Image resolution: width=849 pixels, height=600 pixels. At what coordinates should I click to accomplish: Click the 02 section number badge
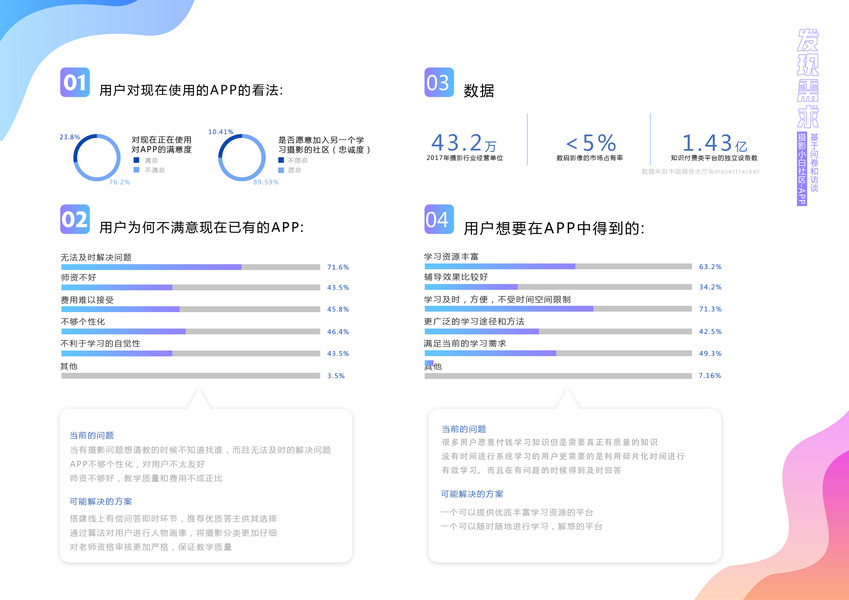point(75,219)
